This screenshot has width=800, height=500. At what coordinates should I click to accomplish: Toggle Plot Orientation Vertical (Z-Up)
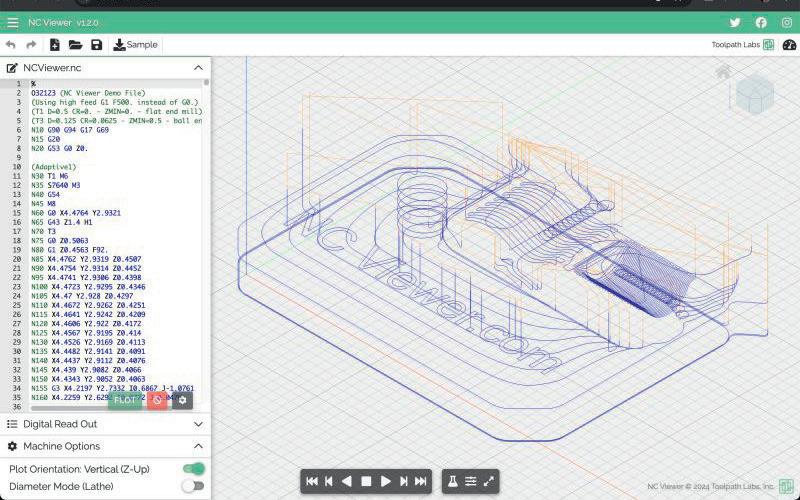(x=194, y=469)
